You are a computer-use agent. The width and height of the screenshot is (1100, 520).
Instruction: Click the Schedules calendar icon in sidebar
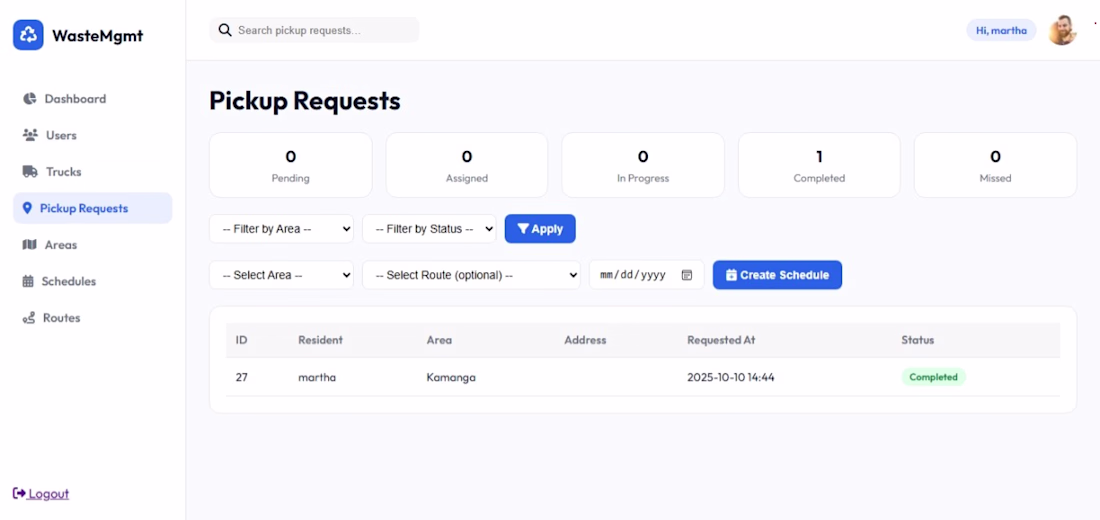(28, 281)
